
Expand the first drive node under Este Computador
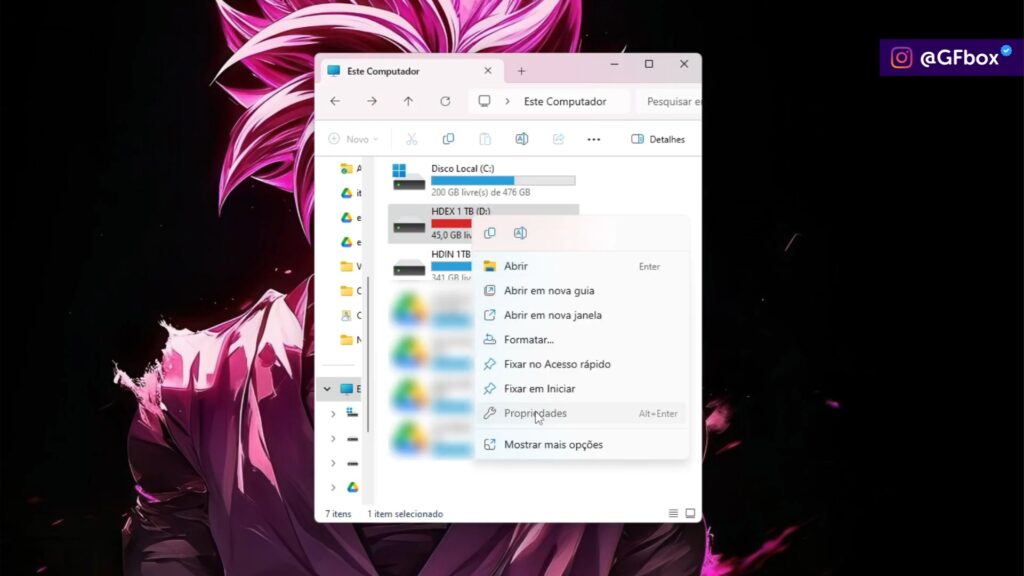[x=333, y=414]
